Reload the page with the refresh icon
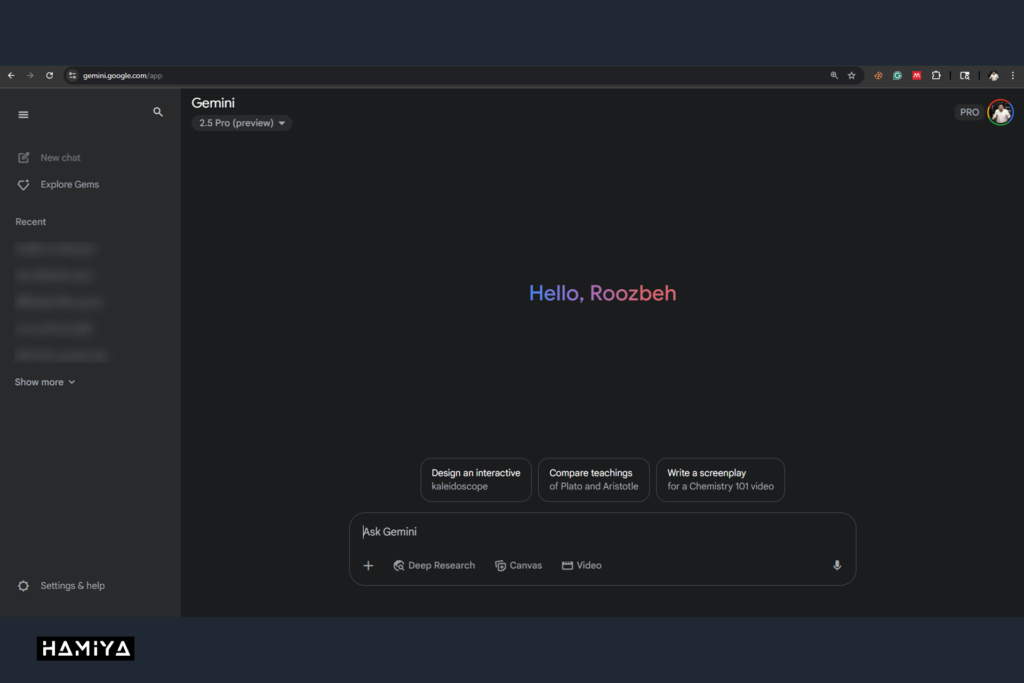Viewport: 1024px width, 683px height. coord(50,76)
